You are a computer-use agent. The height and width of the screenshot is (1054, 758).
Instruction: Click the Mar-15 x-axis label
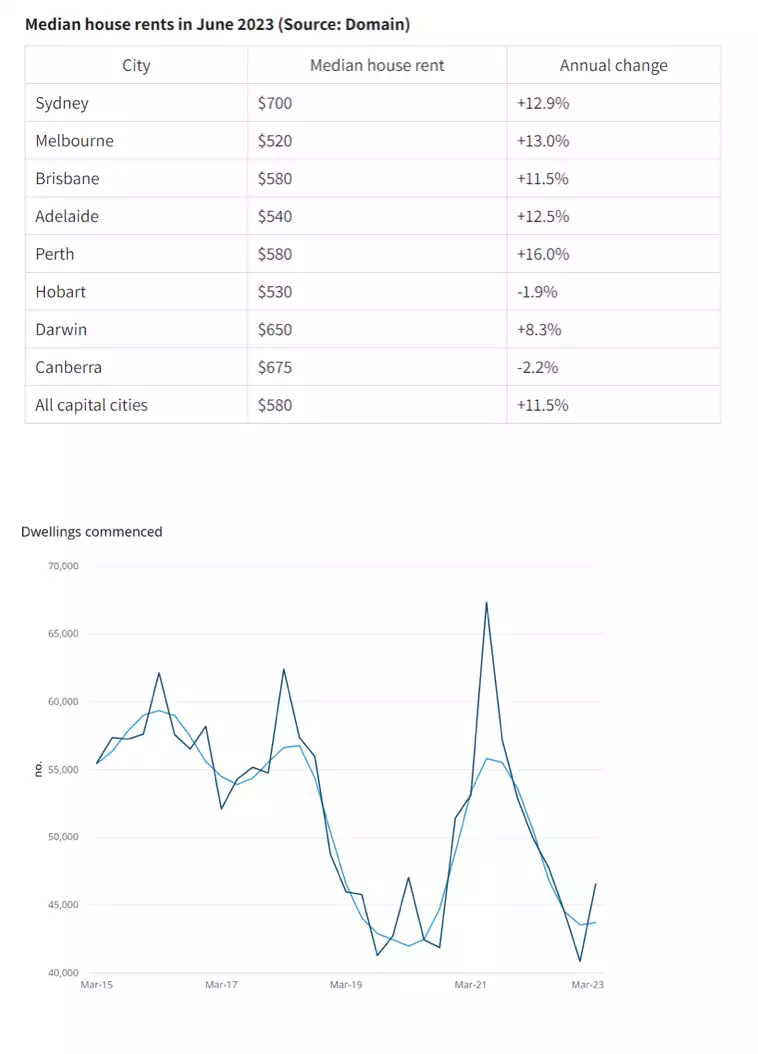coord(96,985)
